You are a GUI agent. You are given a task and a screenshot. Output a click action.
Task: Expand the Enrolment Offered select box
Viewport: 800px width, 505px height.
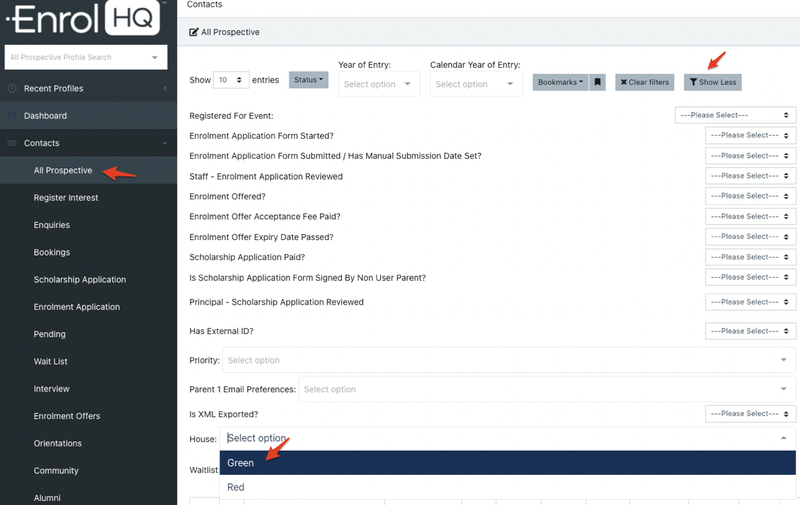750,196
